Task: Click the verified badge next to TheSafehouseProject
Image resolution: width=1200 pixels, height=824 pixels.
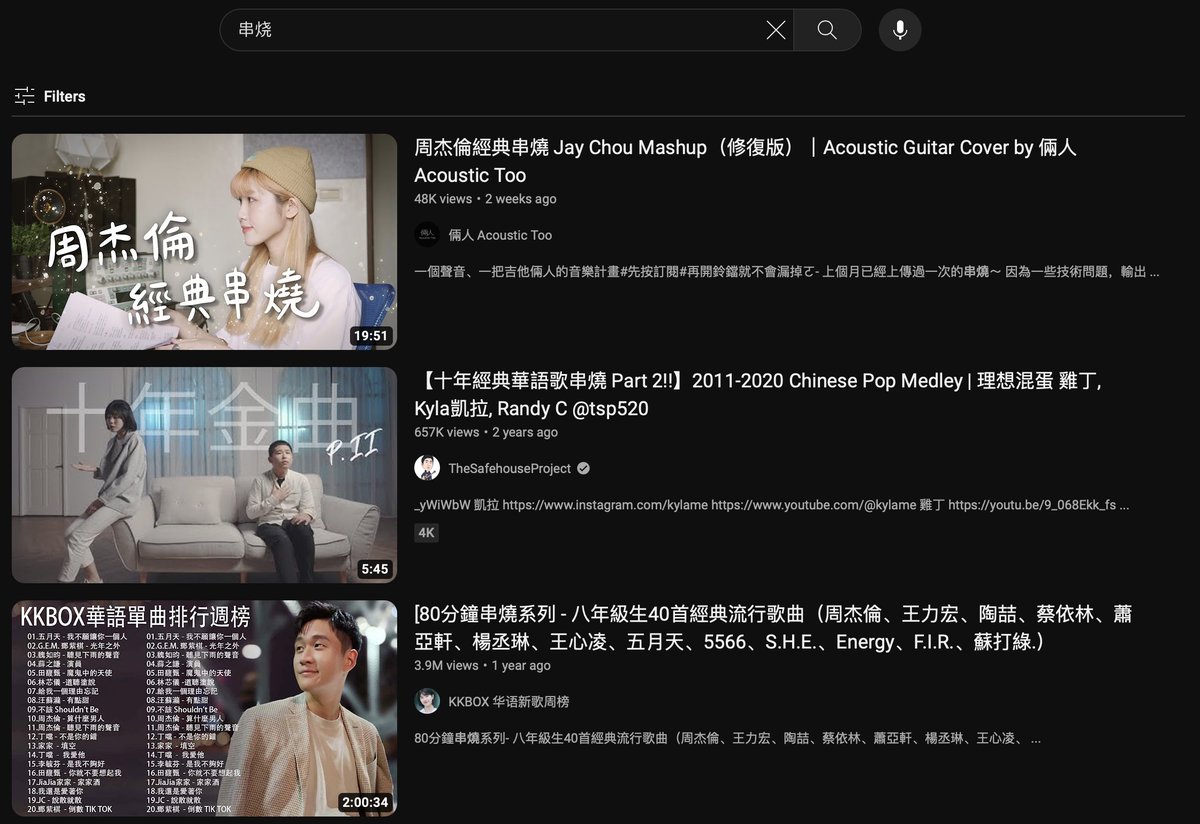Action: click(583, 468)
